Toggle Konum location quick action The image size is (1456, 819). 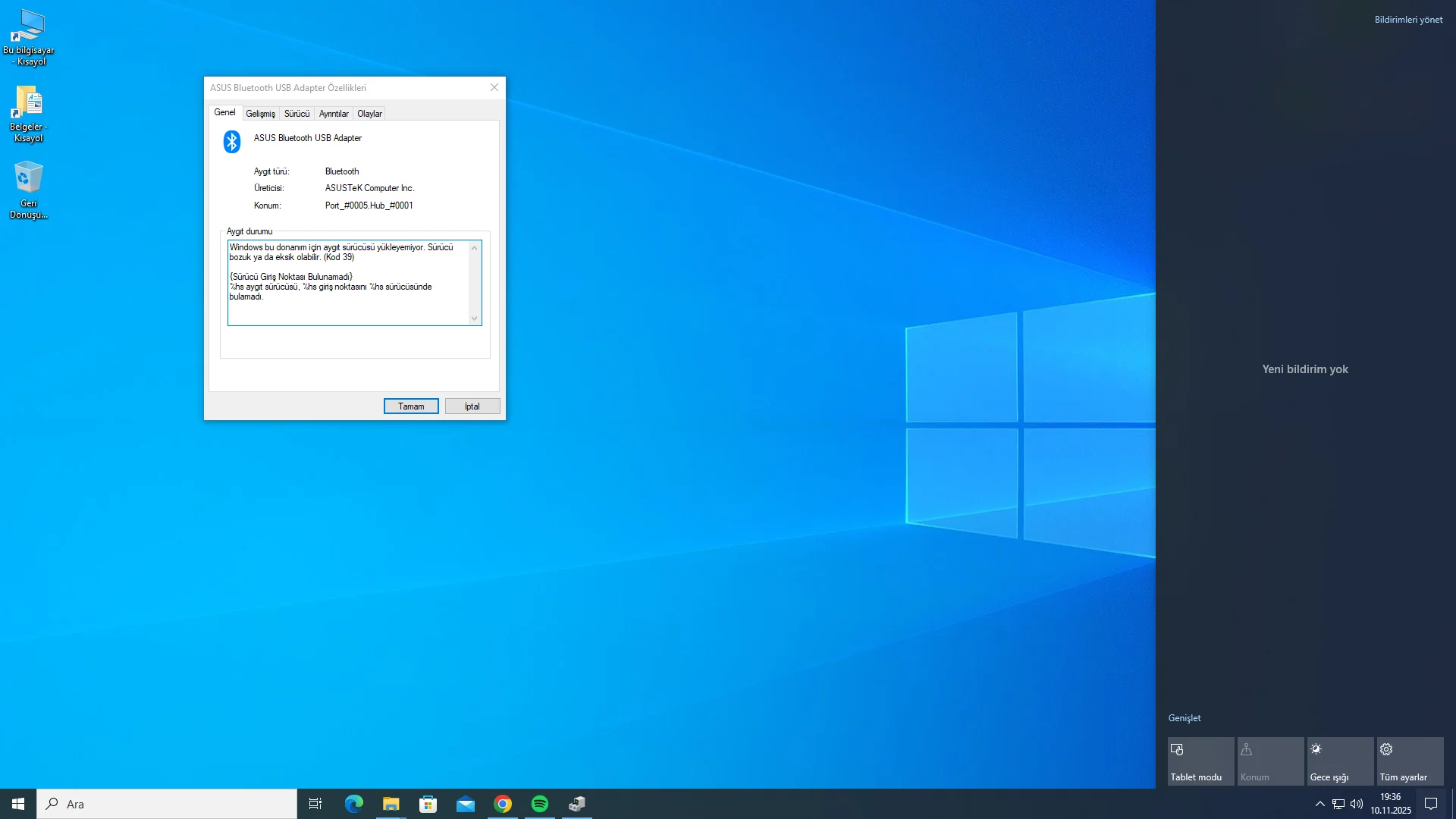coord(1270,761)
